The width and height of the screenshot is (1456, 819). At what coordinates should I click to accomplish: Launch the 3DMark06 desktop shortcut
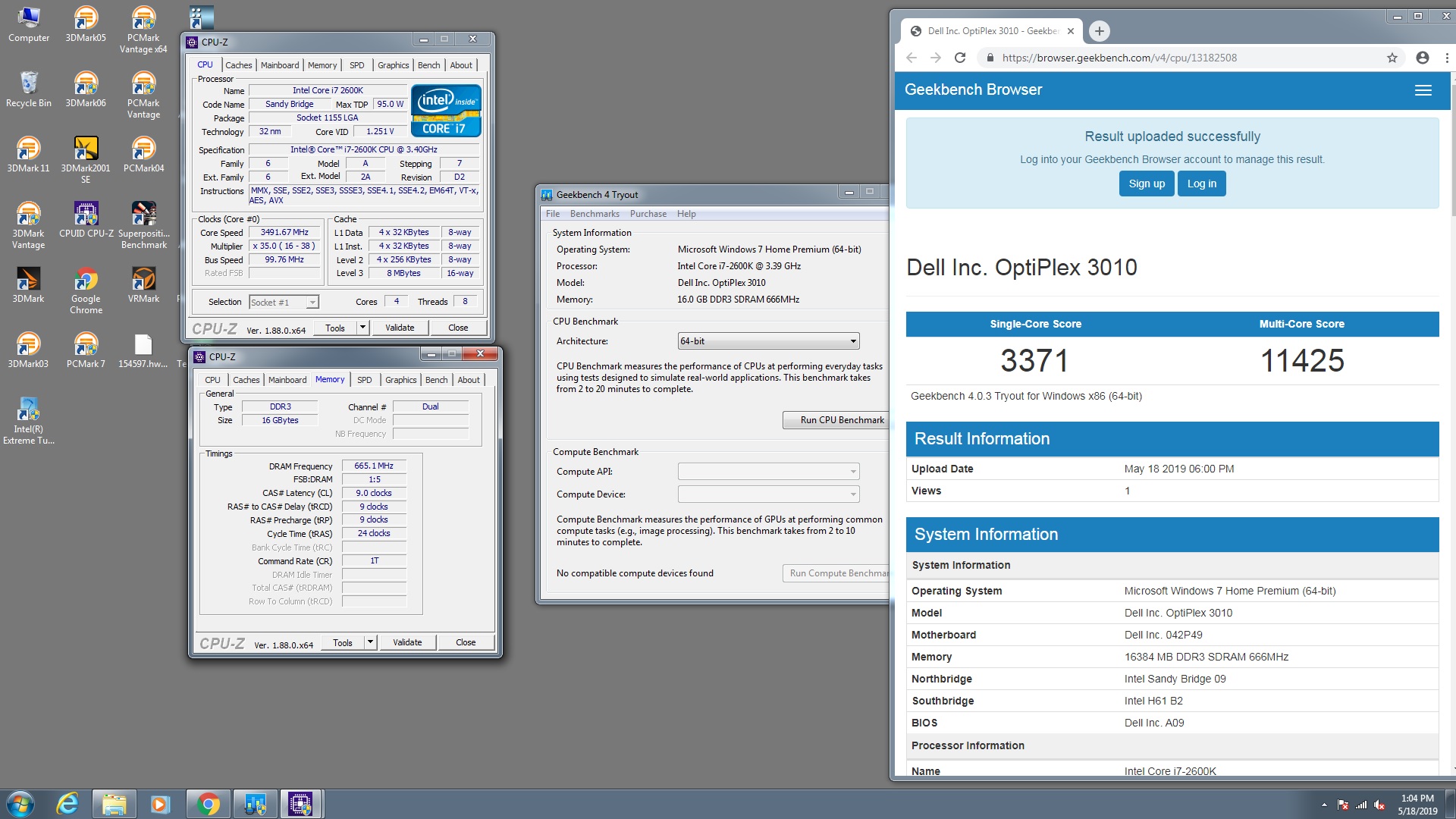pos(86,89)
